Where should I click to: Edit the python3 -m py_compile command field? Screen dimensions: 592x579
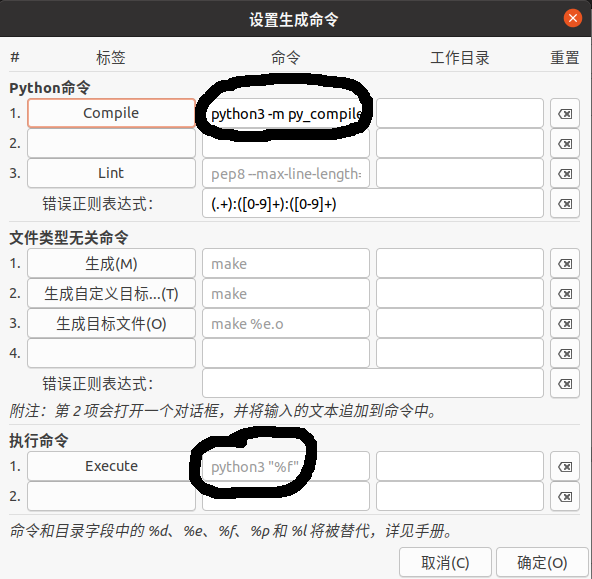[286, 113]
